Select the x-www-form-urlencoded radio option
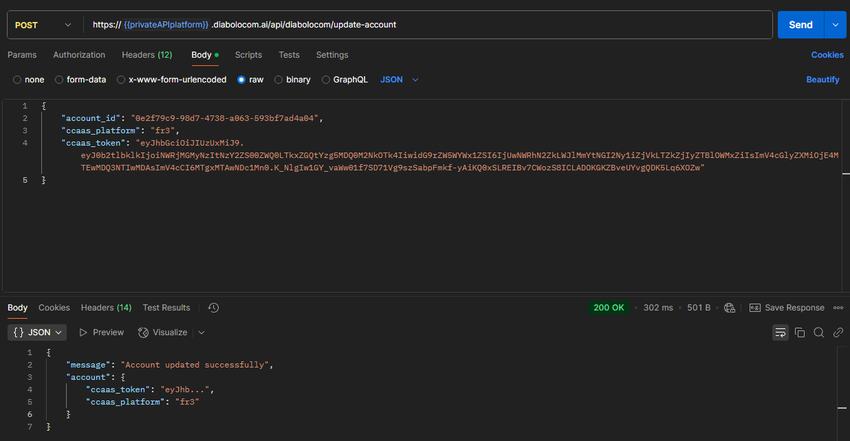850x441 pixels. 172,79
